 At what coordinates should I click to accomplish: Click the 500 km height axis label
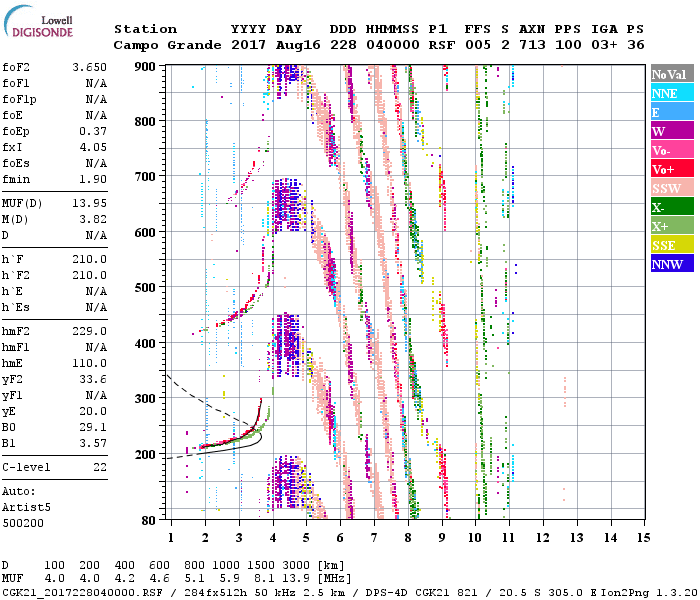coord(145,287)
